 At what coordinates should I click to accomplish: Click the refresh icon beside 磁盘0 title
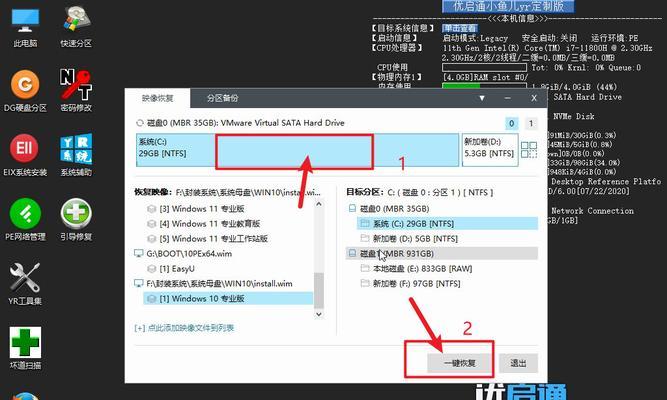(x=140, y=123)
